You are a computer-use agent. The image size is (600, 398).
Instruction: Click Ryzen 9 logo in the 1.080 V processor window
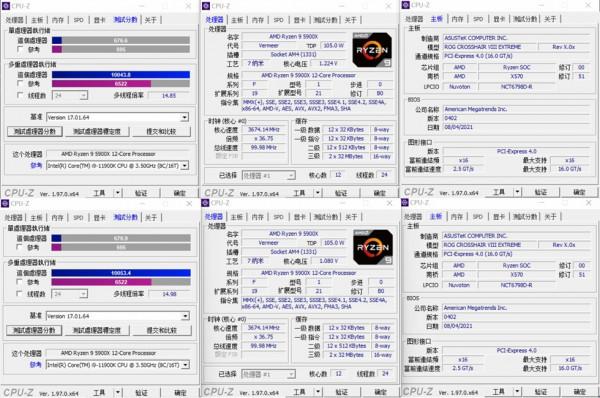pos(373,247)
